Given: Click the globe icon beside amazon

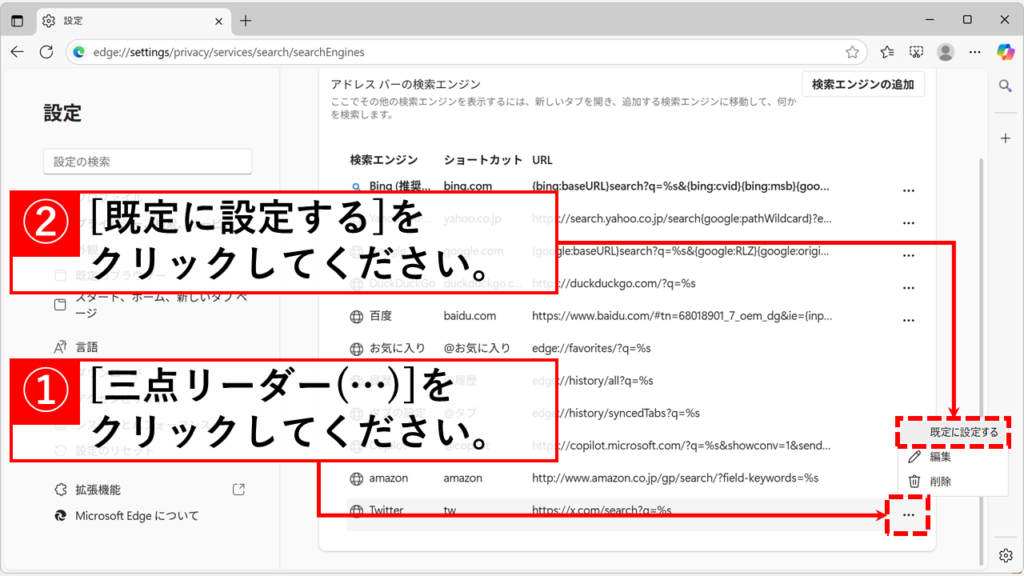Looking at the screenshot, I should [356, 479].
